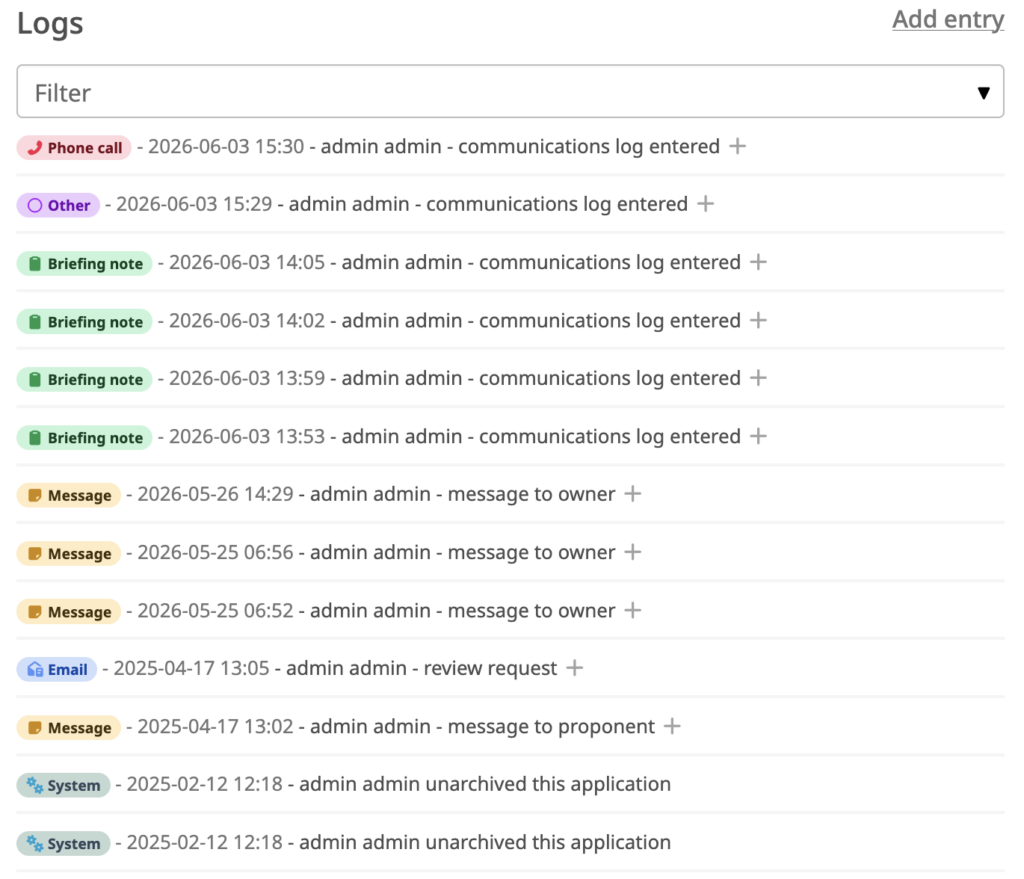Select text '2025-04-17 13:05 - admin admin - review request'
This screenshot has width=1024, height=879.
click(x=335, y=668)
